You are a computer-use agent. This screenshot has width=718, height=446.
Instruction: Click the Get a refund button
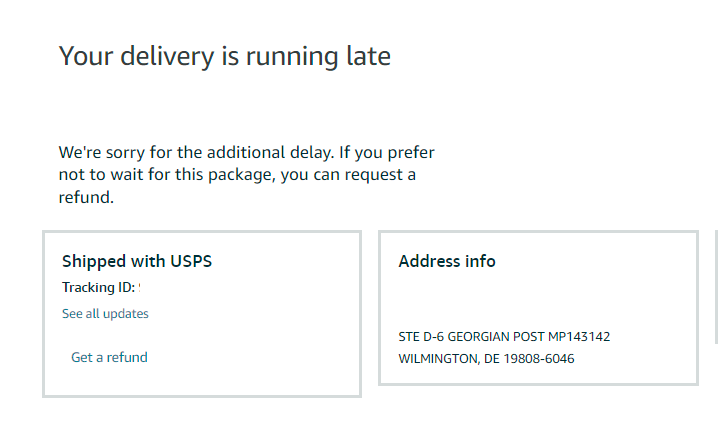point(109,357)
